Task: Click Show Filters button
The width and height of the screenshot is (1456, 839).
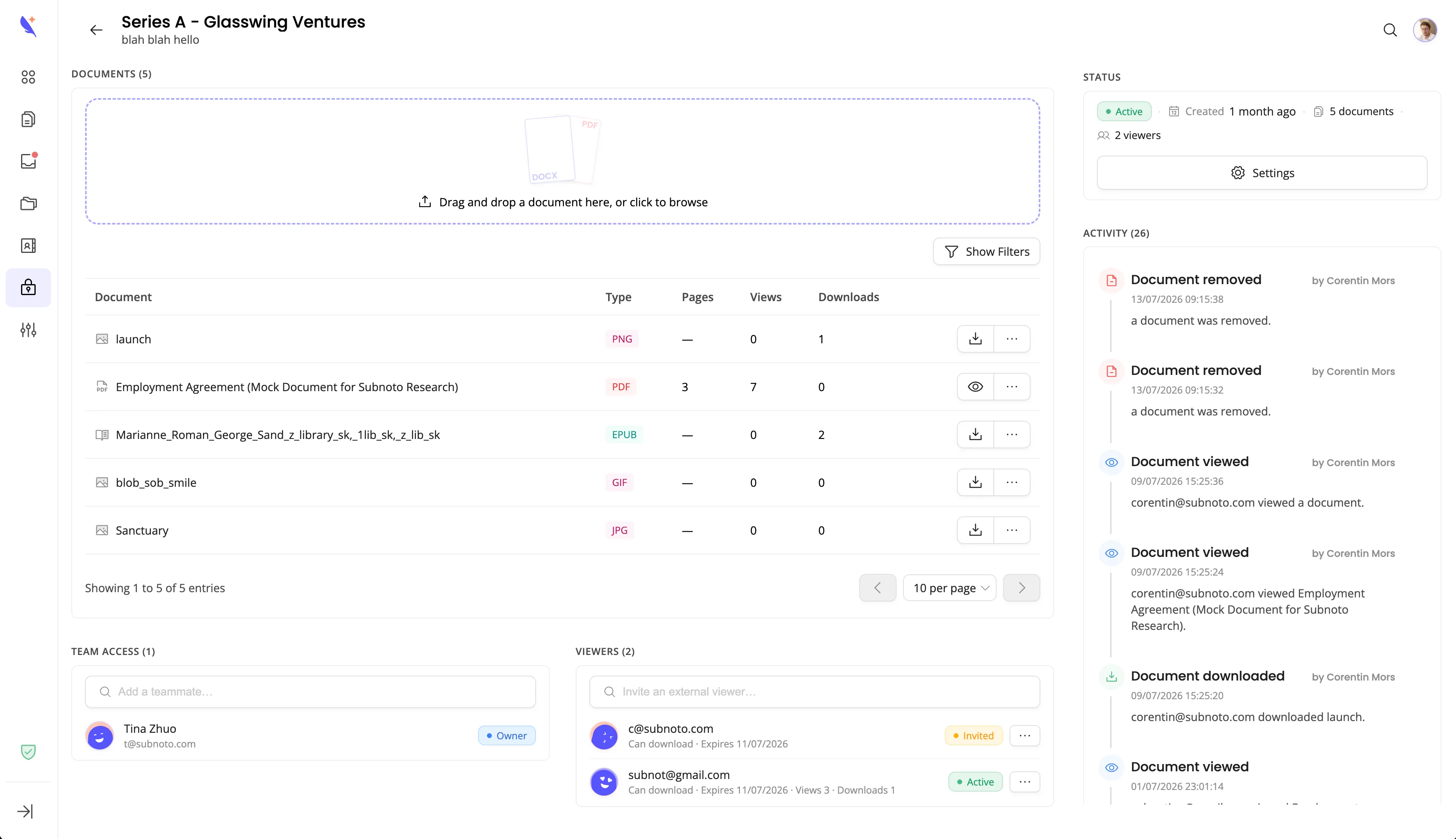Action: 986,252
